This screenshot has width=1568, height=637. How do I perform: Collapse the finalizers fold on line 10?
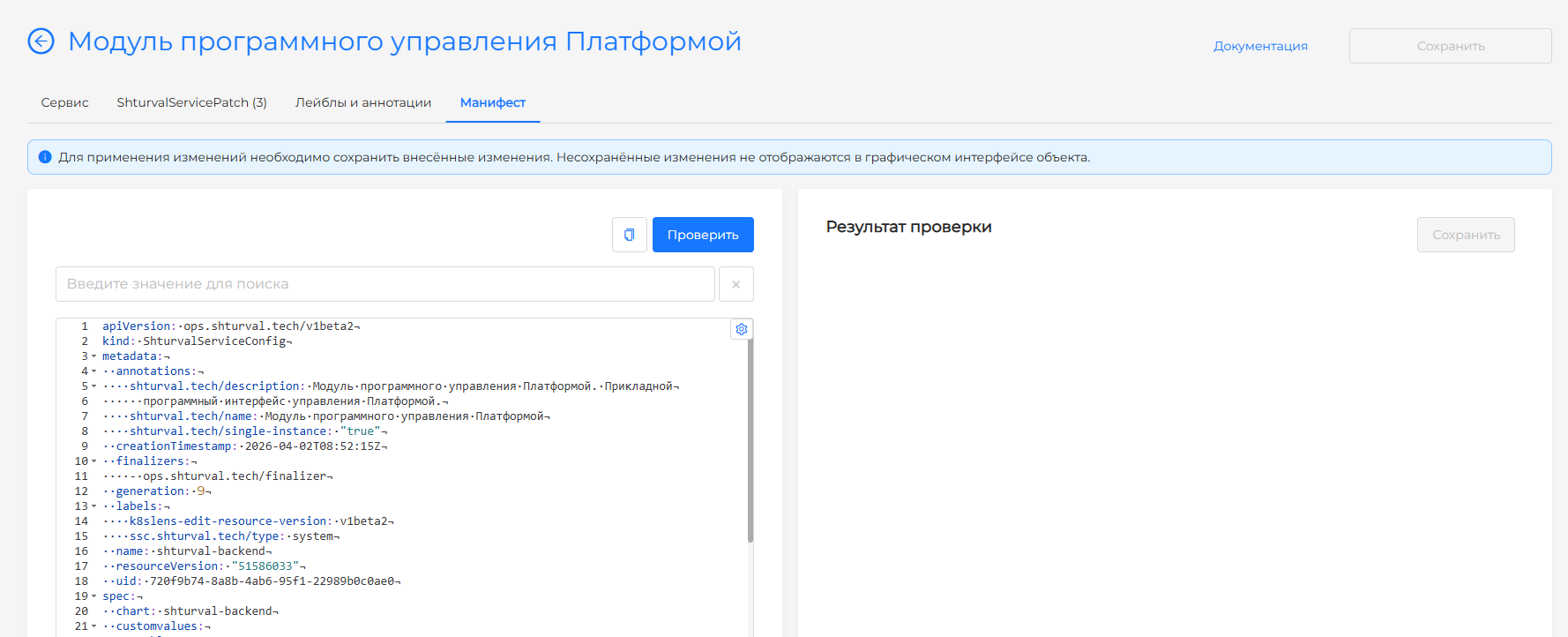(94, 461)
